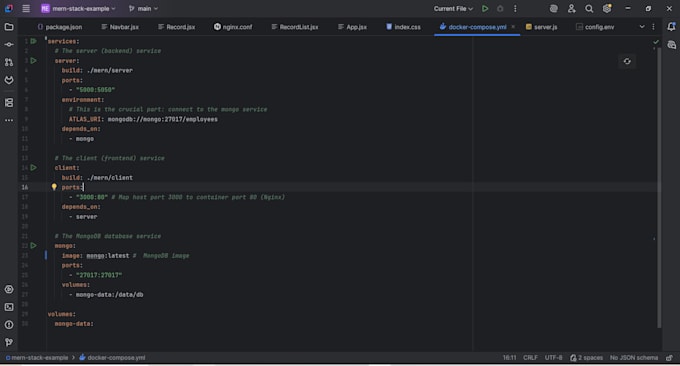Click the "3000:80" port mapping value
680x366 pixels.
[92, 197]
